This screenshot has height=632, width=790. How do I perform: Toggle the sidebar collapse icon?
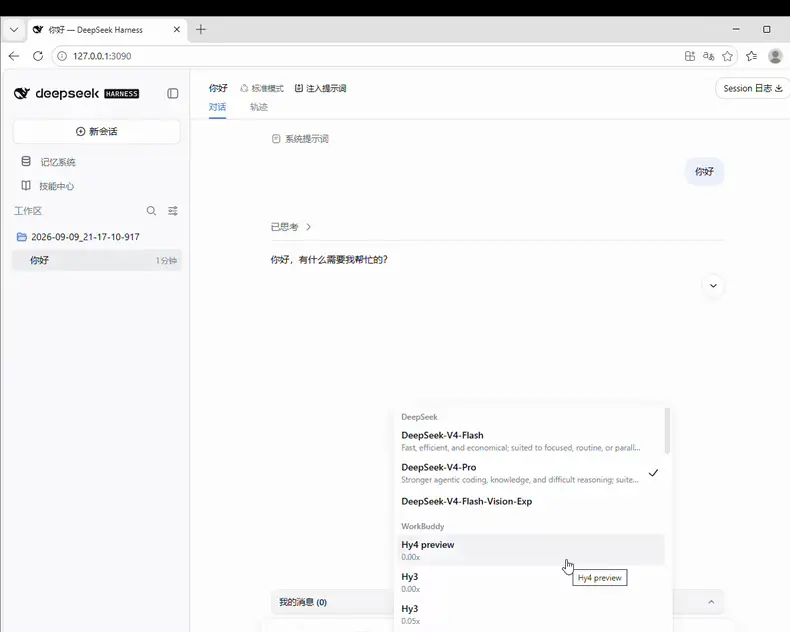tap(172, 93)
